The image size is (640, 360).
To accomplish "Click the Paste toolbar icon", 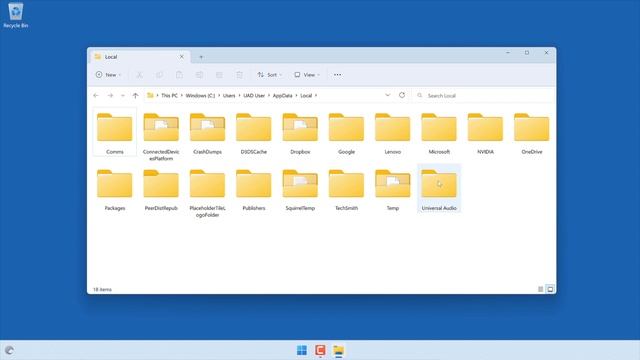I will point(179,75).
